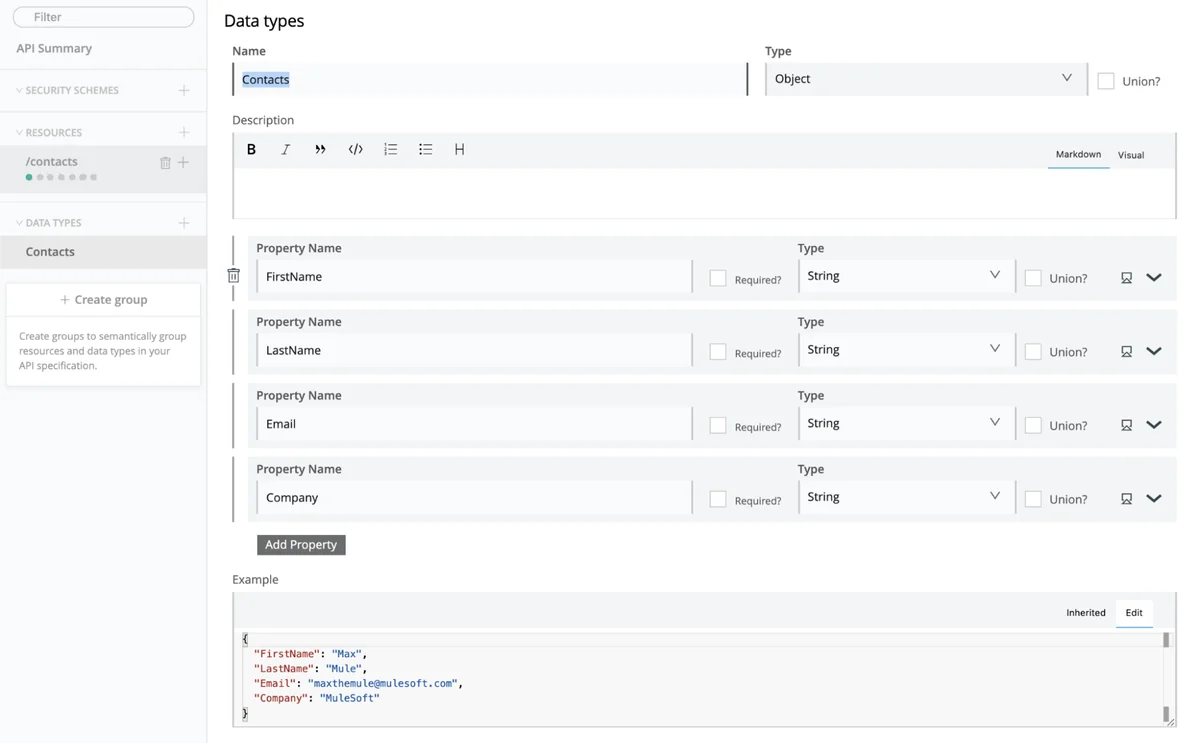Expand FirstName property details chevron
The image size is (1200, 743).
(x=1154, y=278)
